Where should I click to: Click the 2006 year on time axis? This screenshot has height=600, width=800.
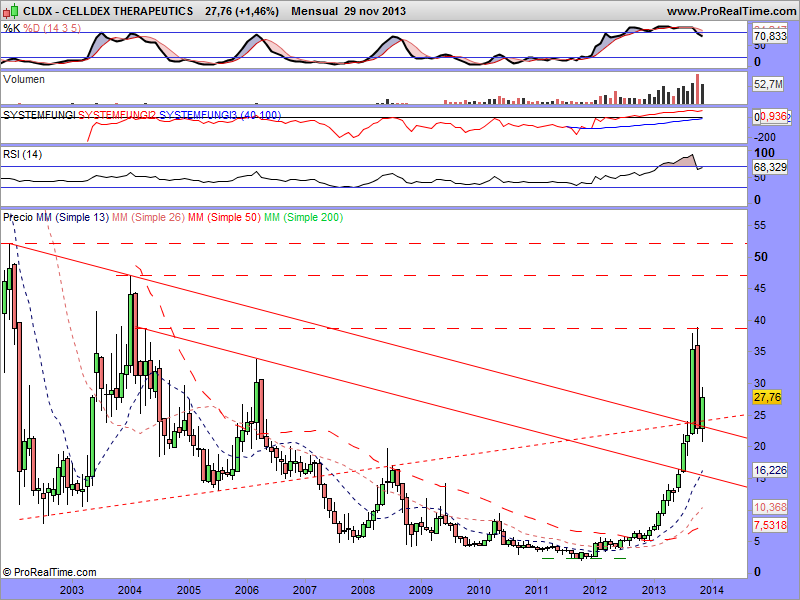pyautogui.click(x=246, y=590)
